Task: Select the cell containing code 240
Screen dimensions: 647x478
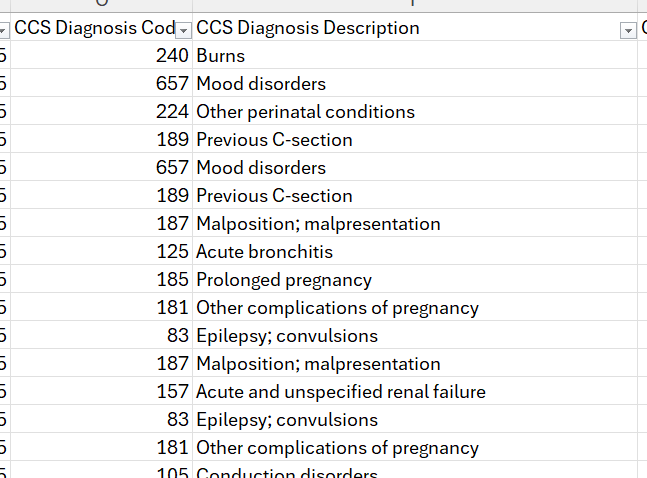Action: coord(100,56)
